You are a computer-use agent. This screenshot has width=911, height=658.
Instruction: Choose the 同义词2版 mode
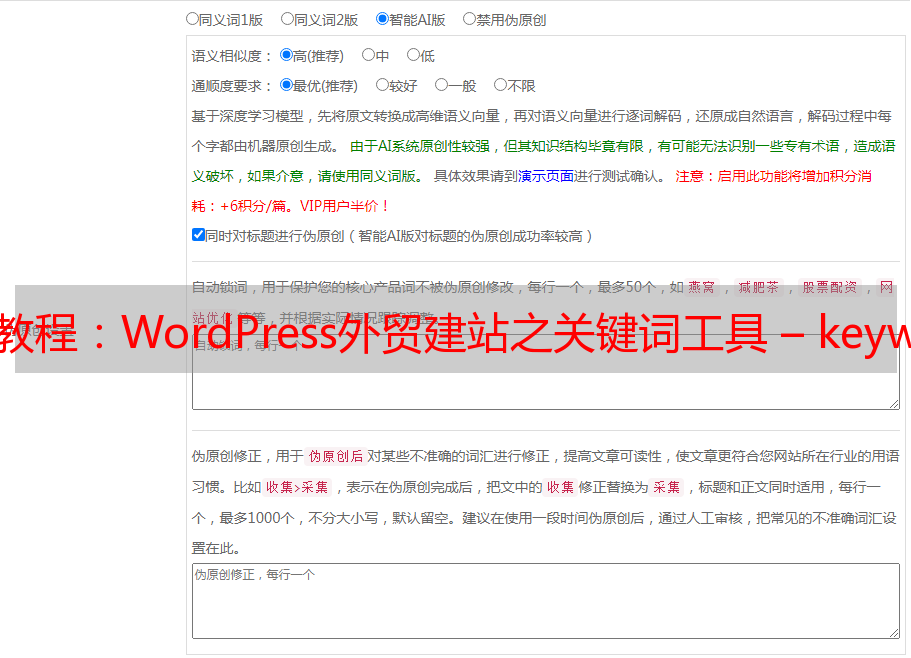287,18
